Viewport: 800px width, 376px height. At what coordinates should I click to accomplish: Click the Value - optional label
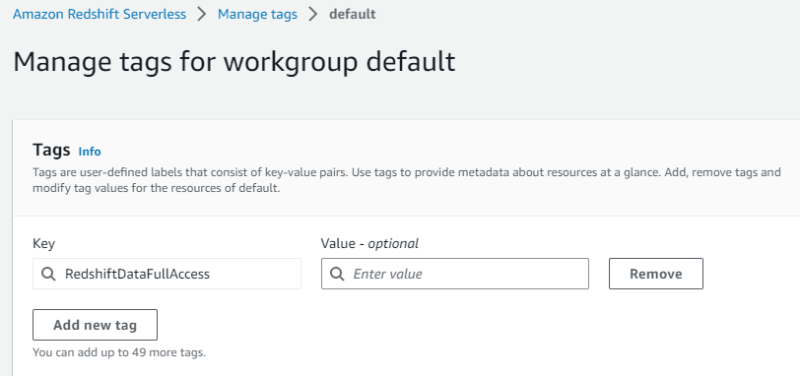[x=370, y=243]
